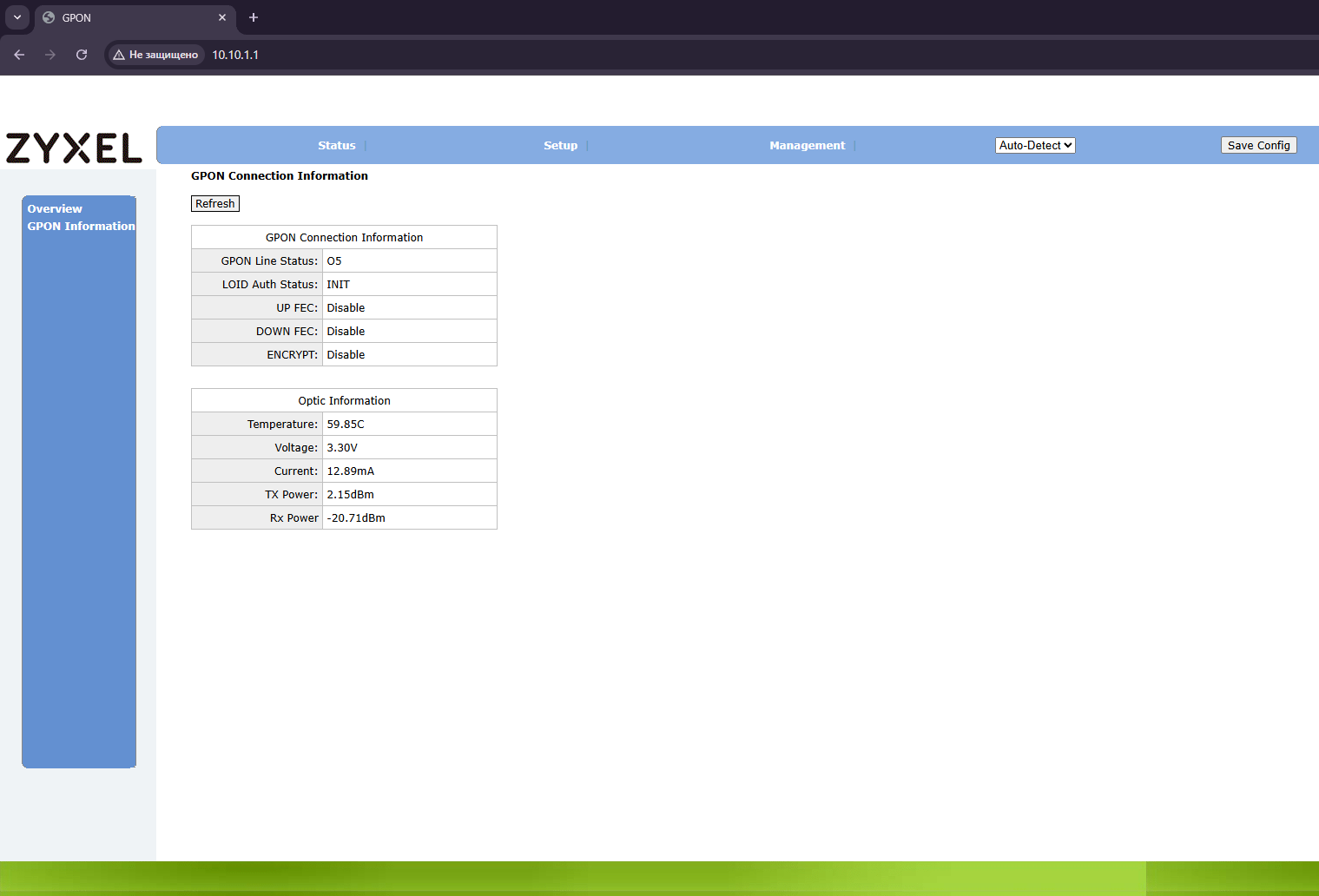Click the Rx Power value cell
This screenshot has width=1319, height=896.
click(410, 517)
